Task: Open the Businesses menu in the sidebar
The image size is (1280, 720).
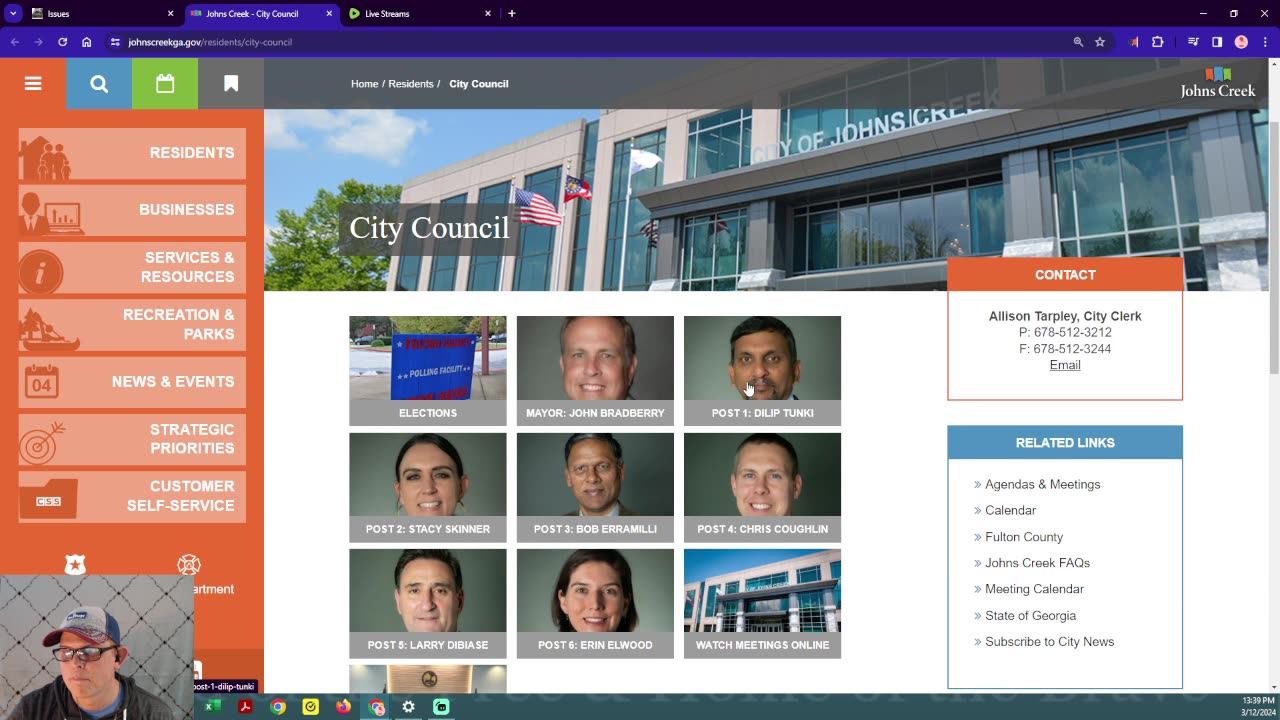Action: (x=132, y=210)
